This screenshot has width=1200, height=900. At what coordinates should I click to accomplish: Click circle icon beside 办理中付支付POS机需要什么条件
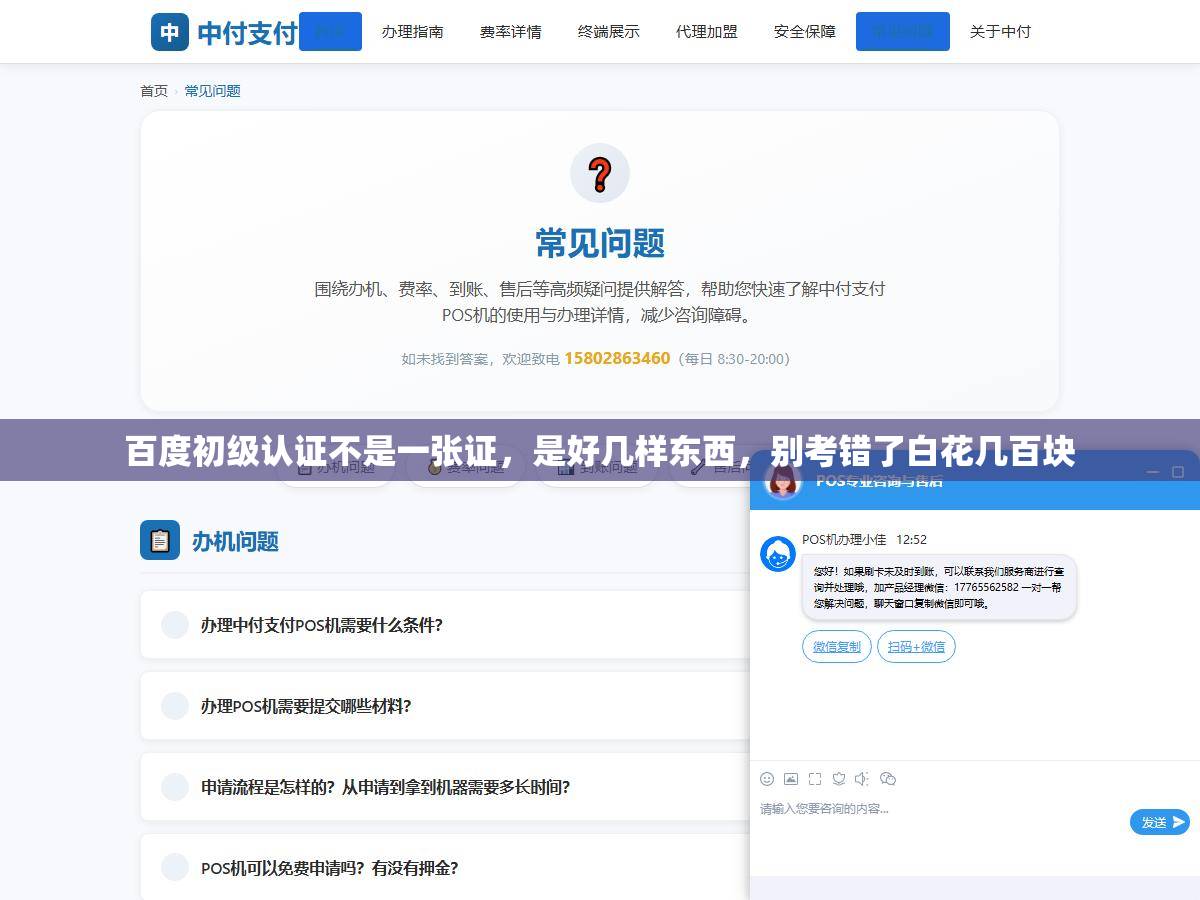point(175,624)
